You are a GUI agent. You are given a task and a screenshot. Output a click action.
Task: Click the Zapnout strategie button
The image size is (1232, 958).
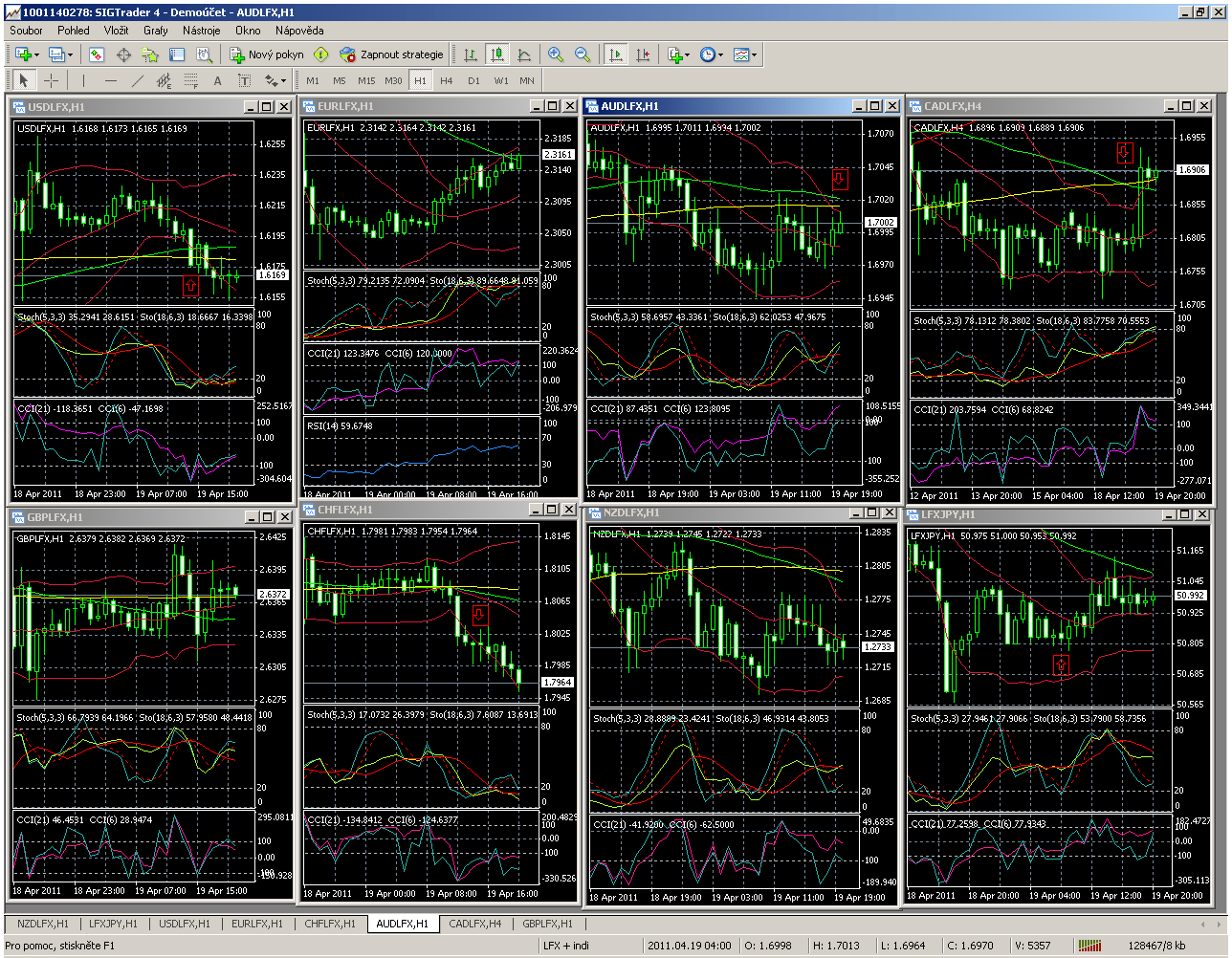391,54
